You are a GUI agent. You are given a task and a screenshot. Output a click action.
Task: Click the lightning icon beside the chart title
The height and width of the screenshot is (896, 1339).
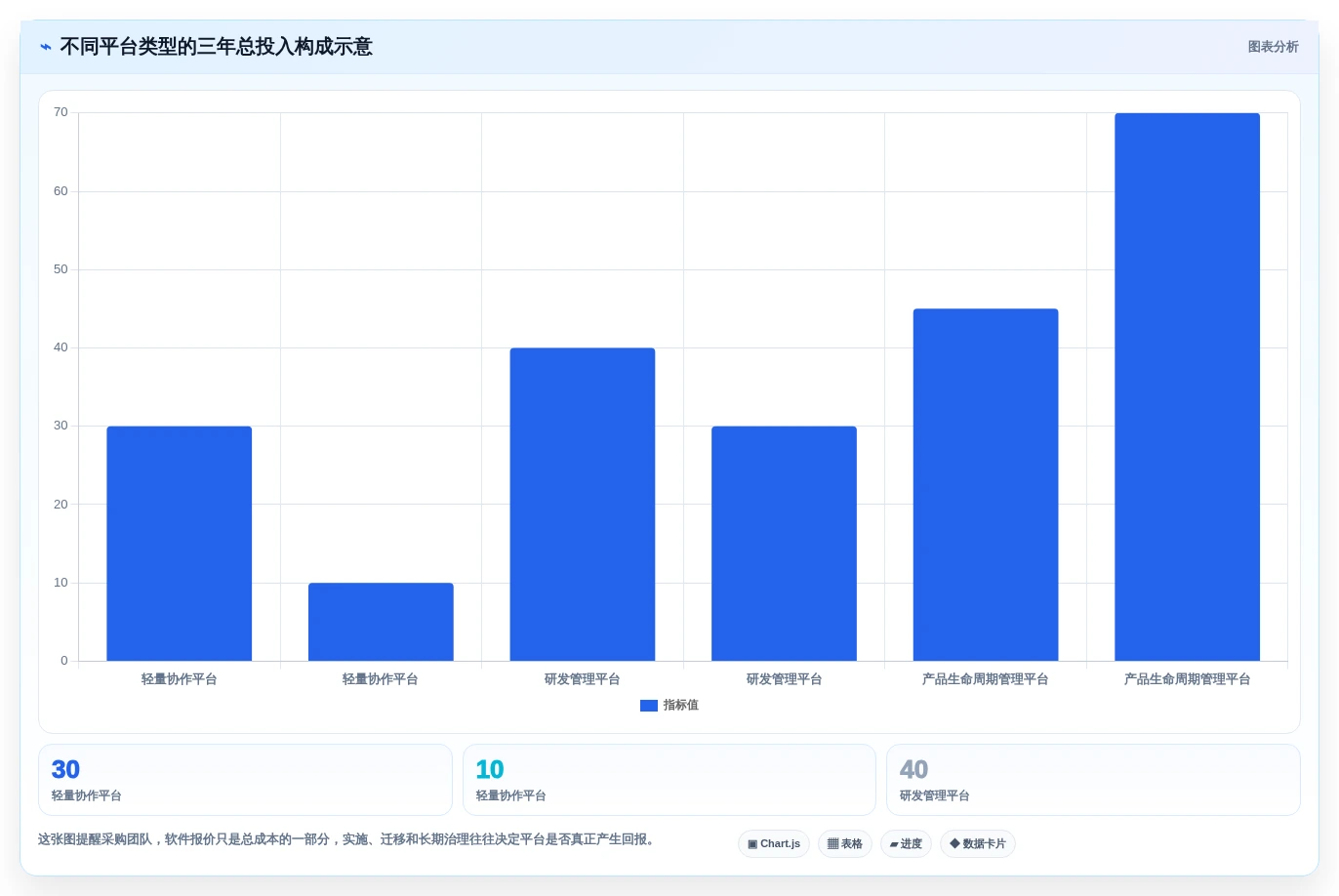(x=46, y=47)
